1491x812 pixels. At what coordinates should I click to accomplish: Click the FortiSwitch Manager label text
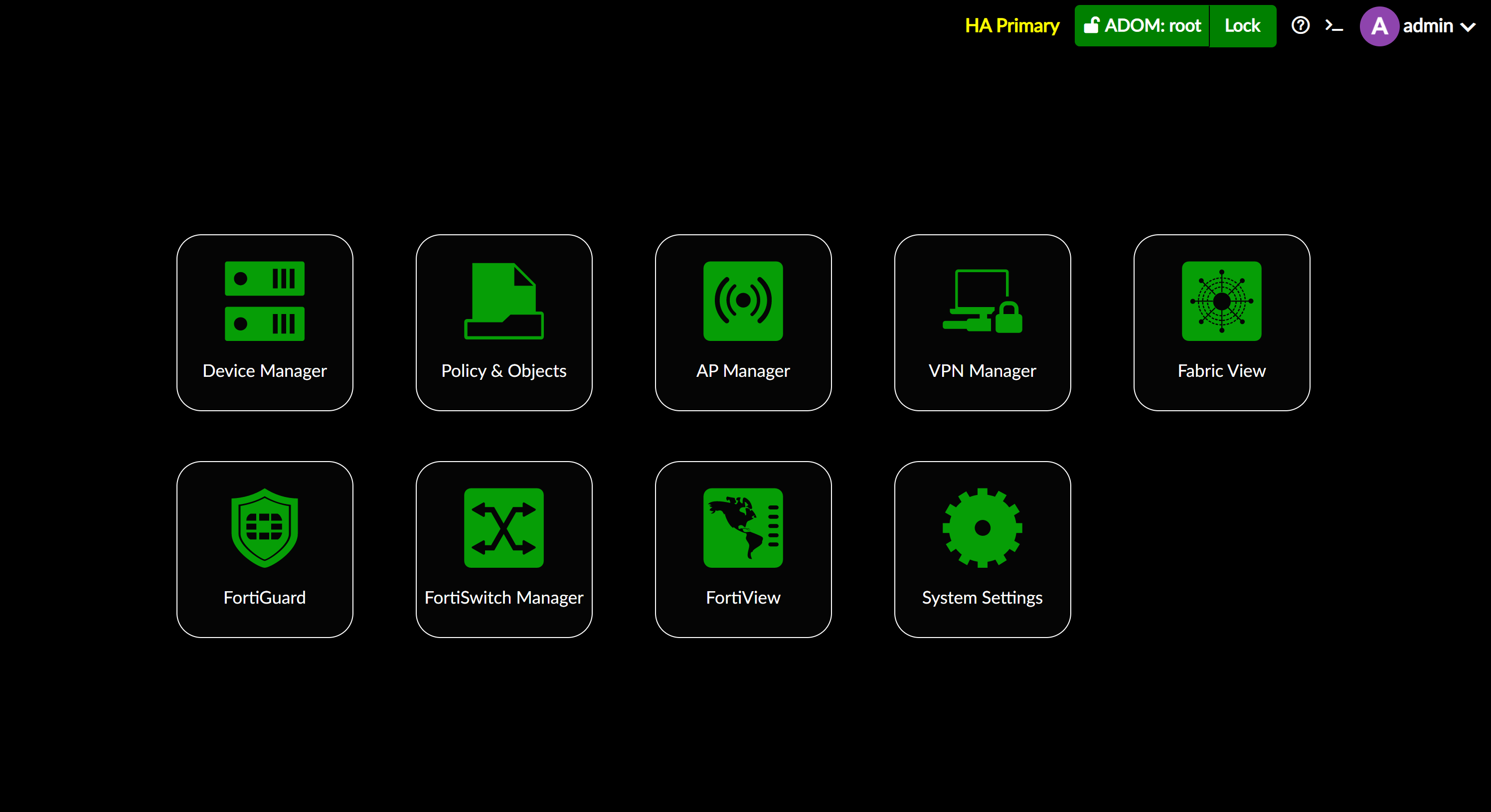[x=503, y=598]
